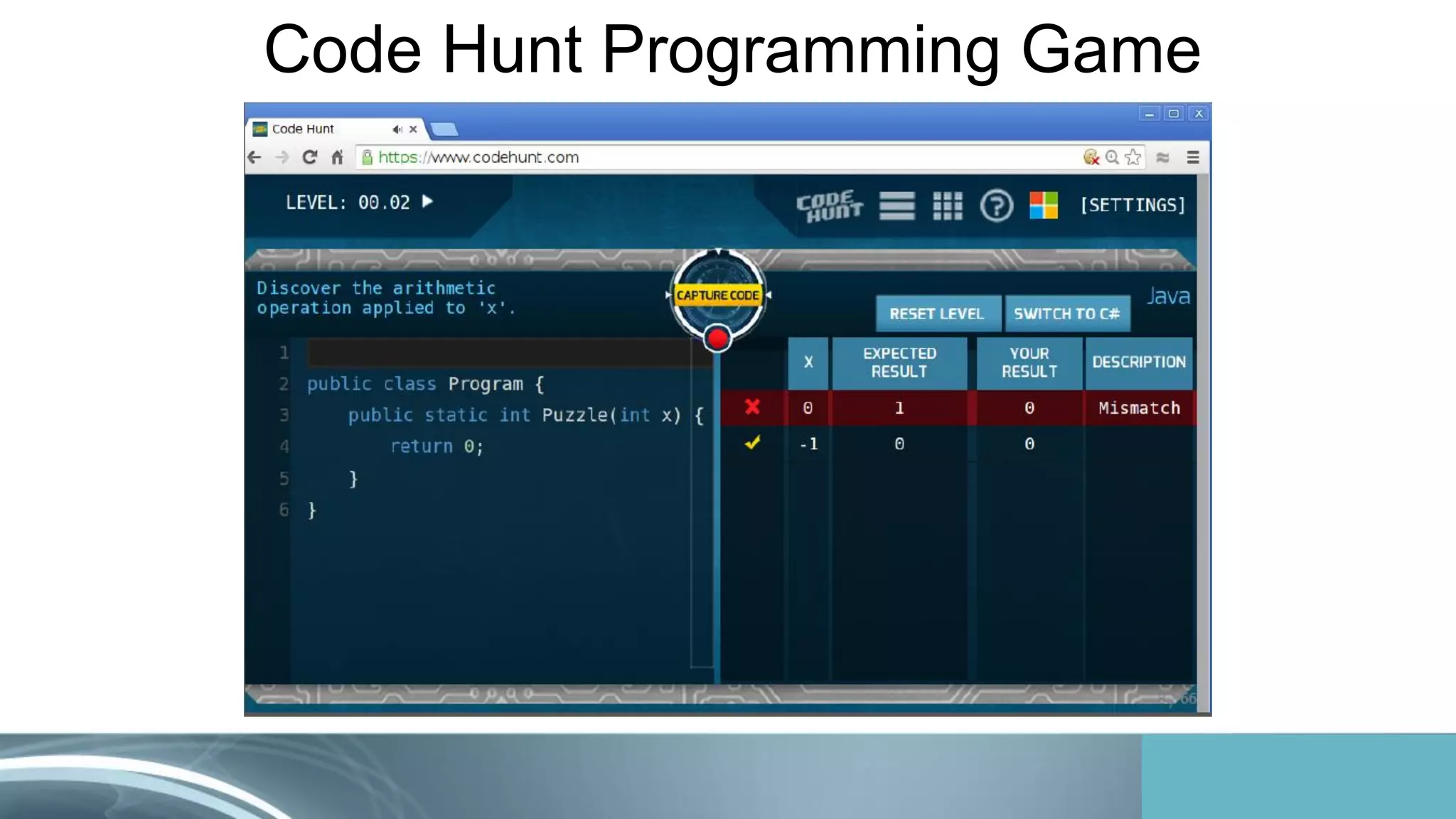Click the Microsoft four-color logo
Image resolution: width=1456 pixels, height=819 pixels.
[1044, 205]
